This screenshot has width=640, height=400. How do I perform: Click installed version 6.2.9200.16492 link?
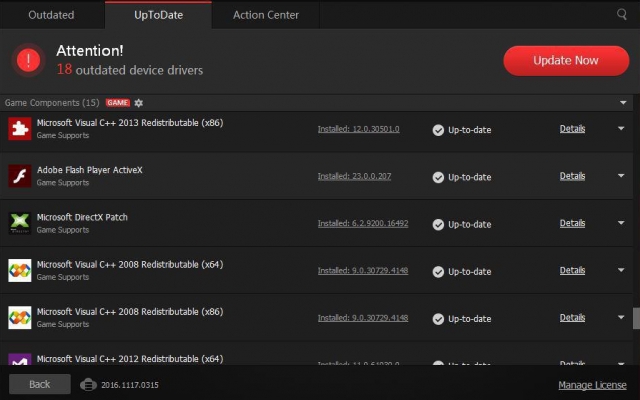[363, 223]
